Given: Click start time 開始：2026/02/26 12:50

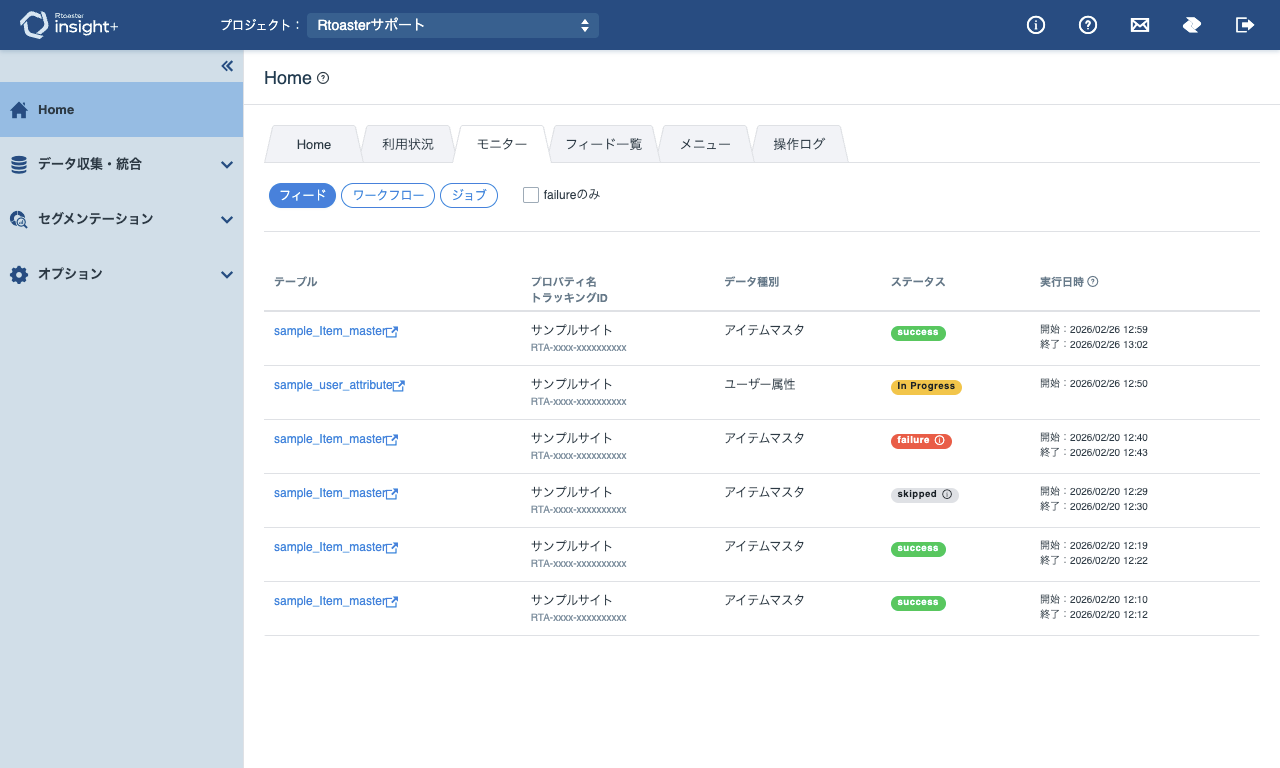Looking at the screenshot, I should tap(1093, 384).
